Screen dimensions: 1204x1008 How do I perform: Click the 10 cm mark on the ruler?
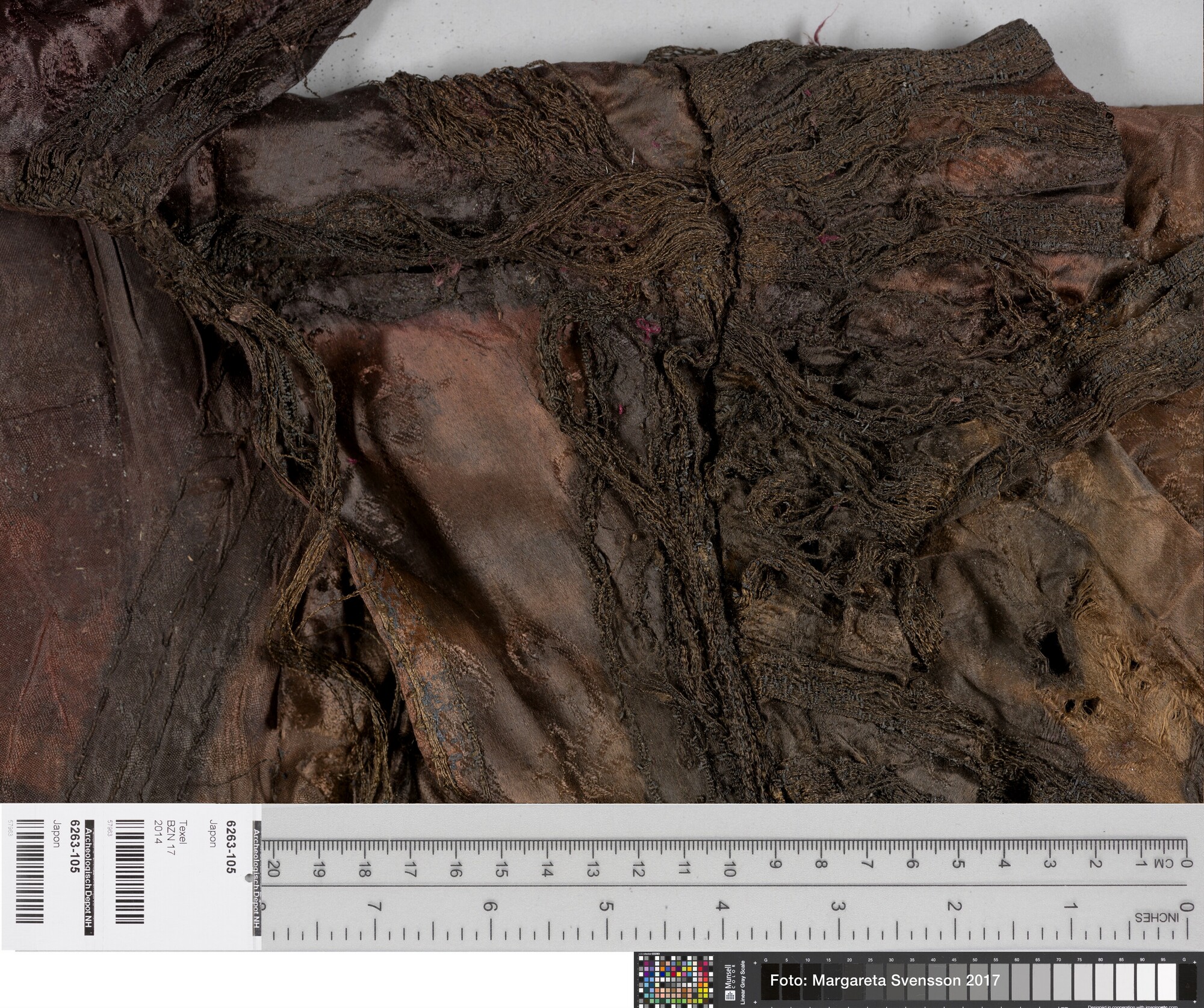coord(730,869)
